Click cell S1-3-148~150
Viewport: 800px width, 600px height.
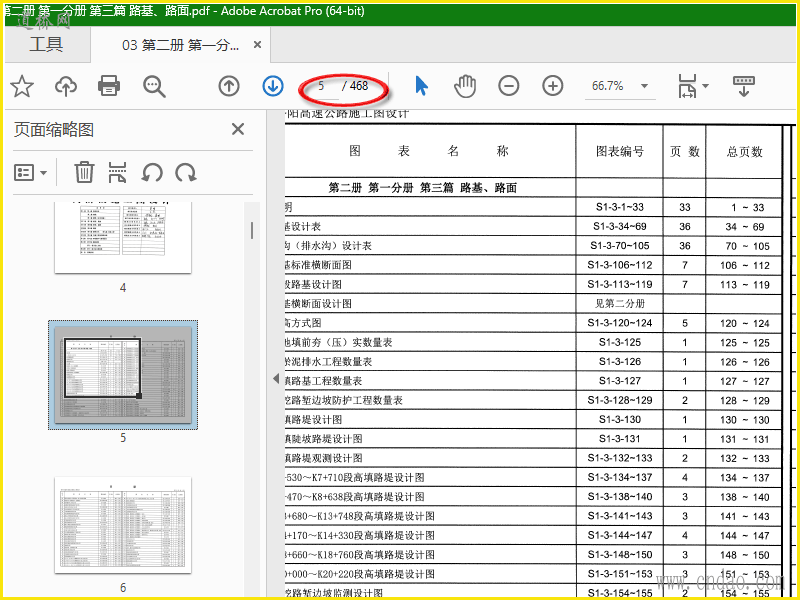620,555
